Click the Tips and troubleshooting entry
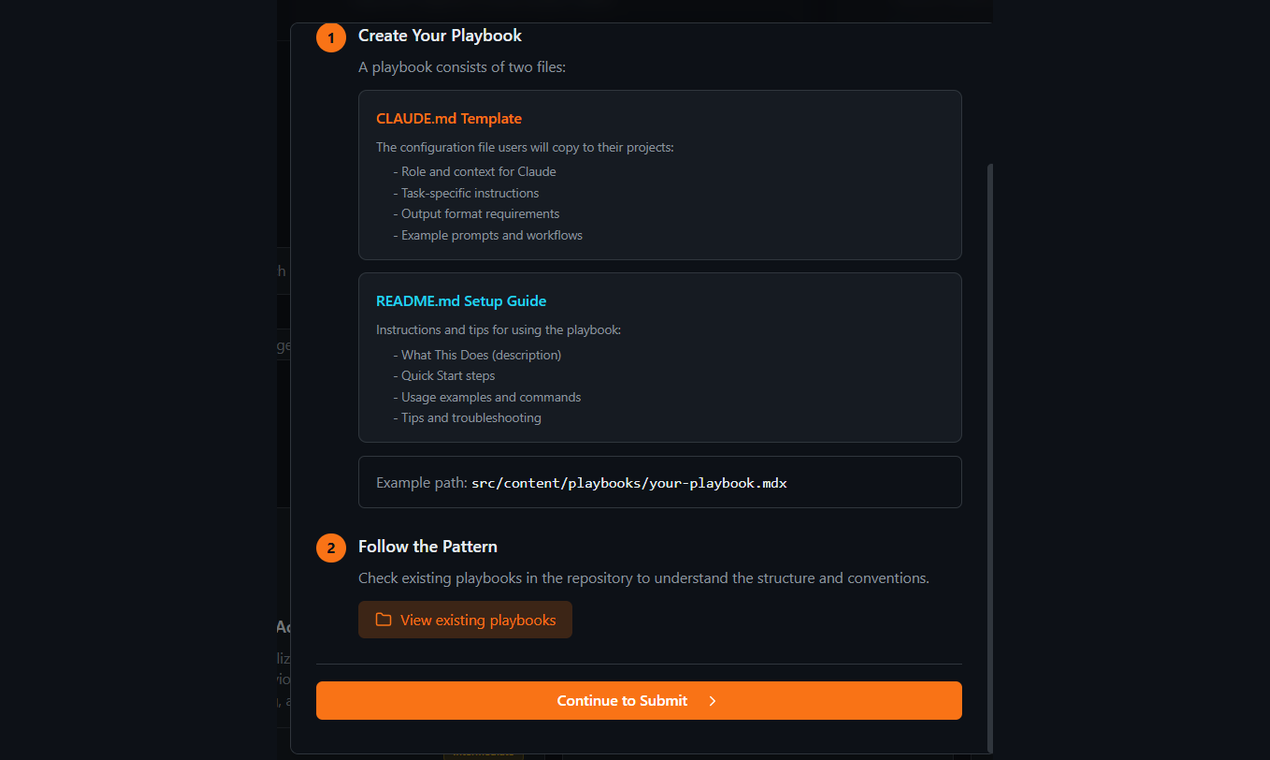The height and width of the screenshot is (760, 1270). click(x=468, y=417)
